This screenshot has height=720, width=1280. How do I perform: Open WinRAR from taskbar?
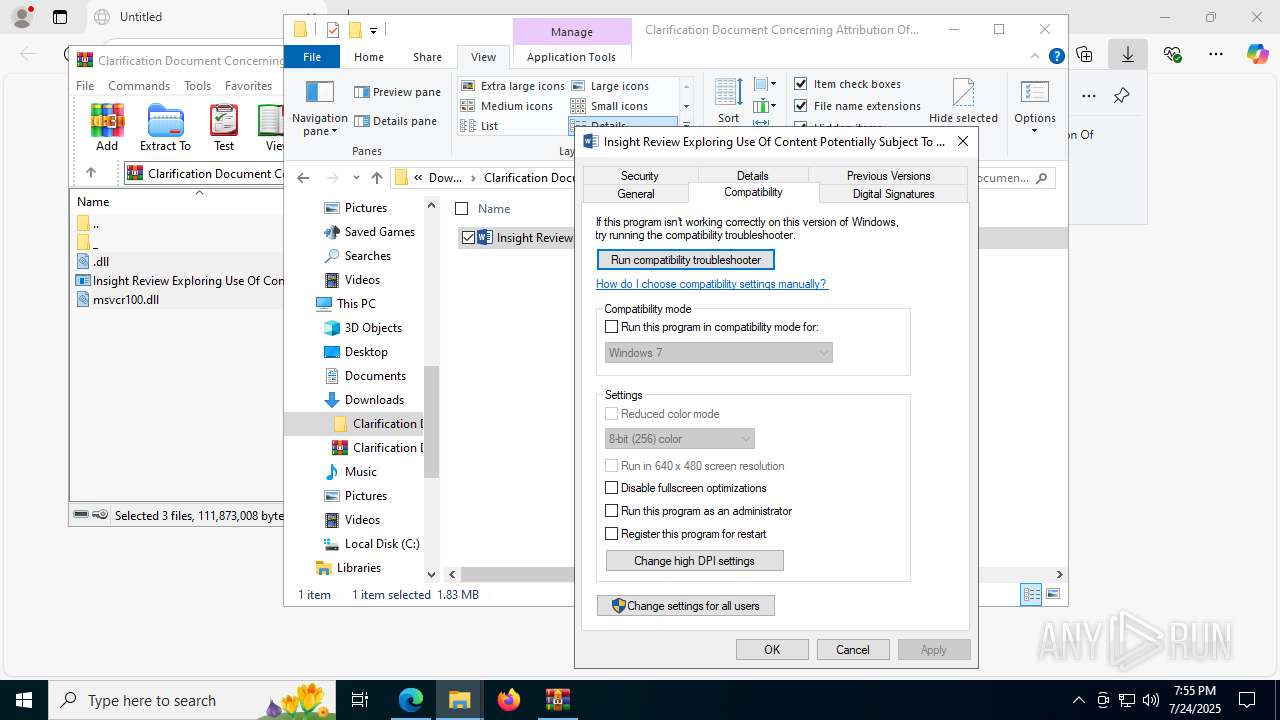[558, 700]
